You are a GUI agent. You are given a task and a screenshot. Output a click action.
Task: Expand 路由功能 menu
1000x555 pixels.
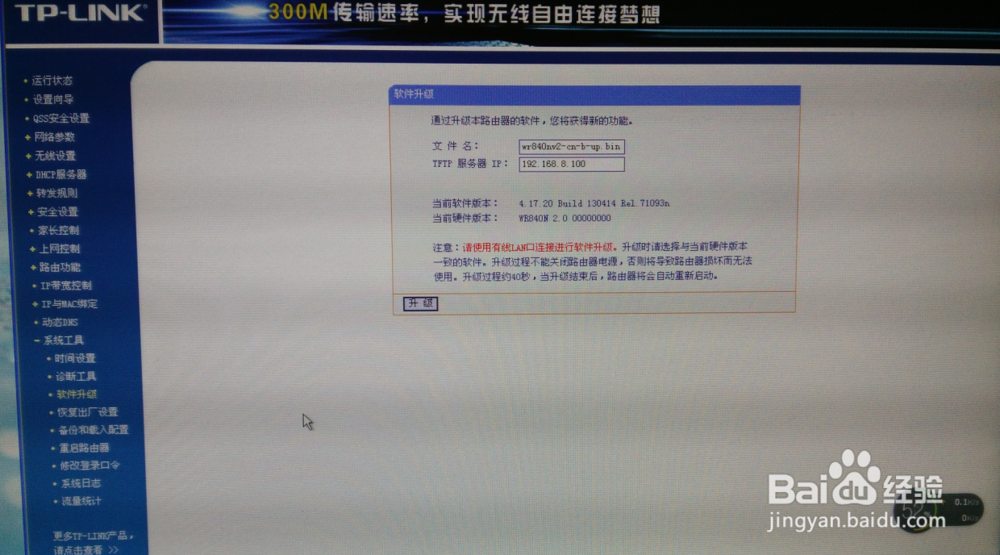[x=60, y=267]
